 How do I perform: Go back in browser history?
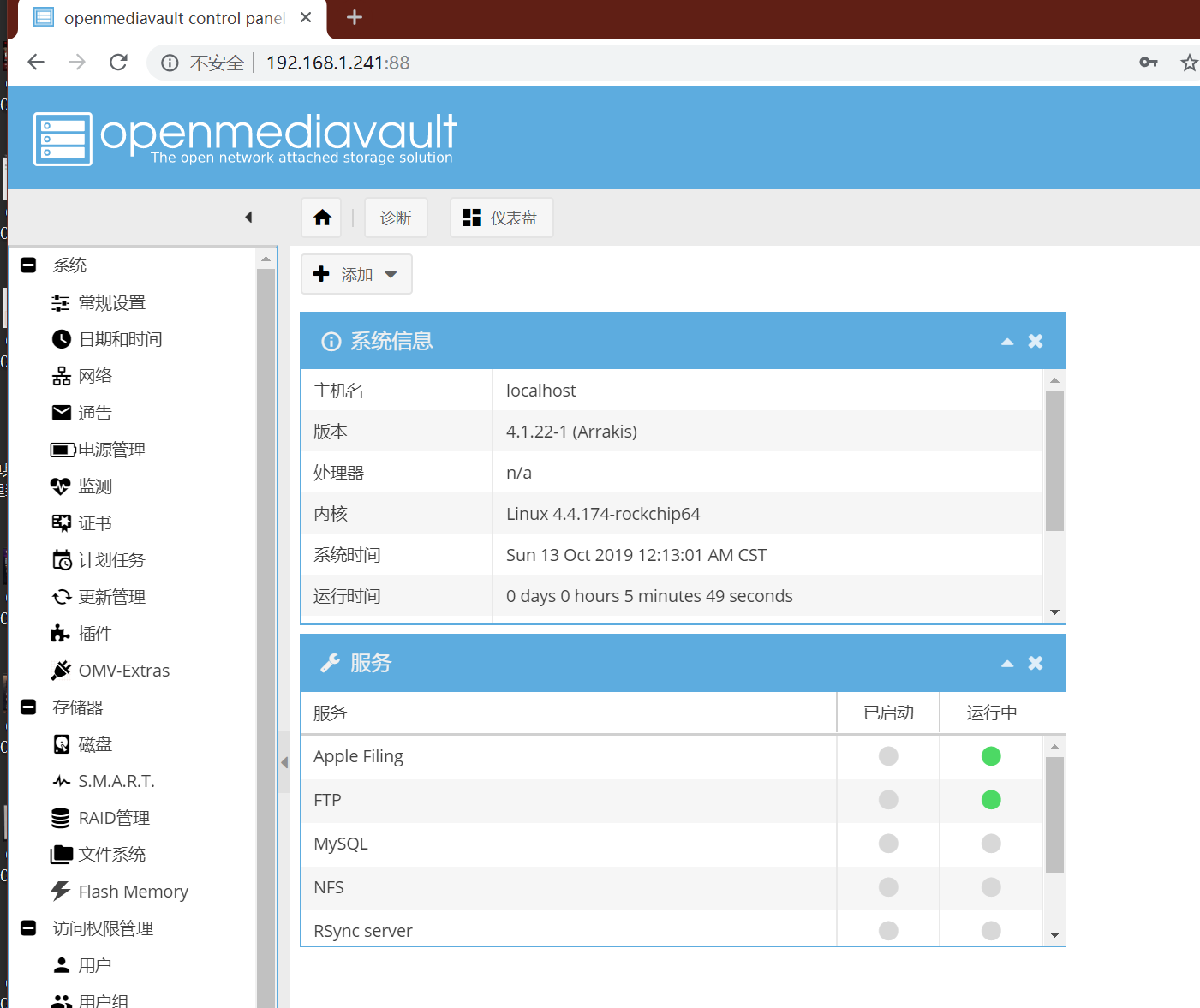point(36,63)
